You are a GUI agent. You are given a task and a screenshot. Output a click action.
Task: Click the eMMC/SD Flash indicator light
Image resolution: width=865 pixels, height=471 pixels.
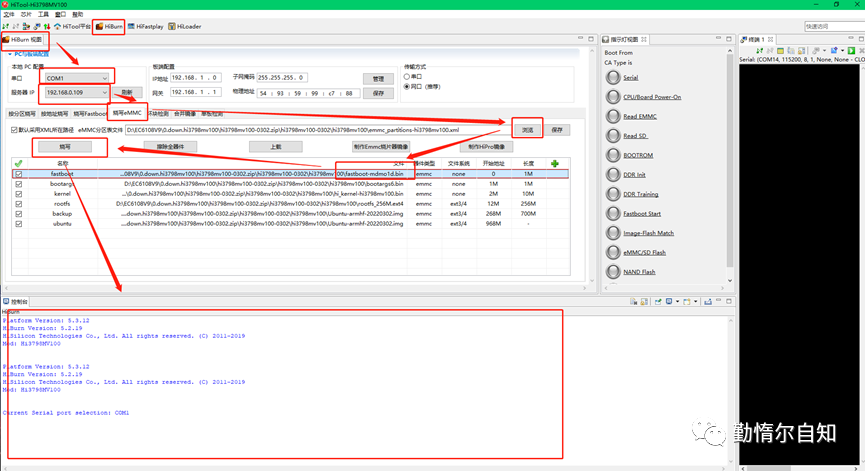coord(613,252)
